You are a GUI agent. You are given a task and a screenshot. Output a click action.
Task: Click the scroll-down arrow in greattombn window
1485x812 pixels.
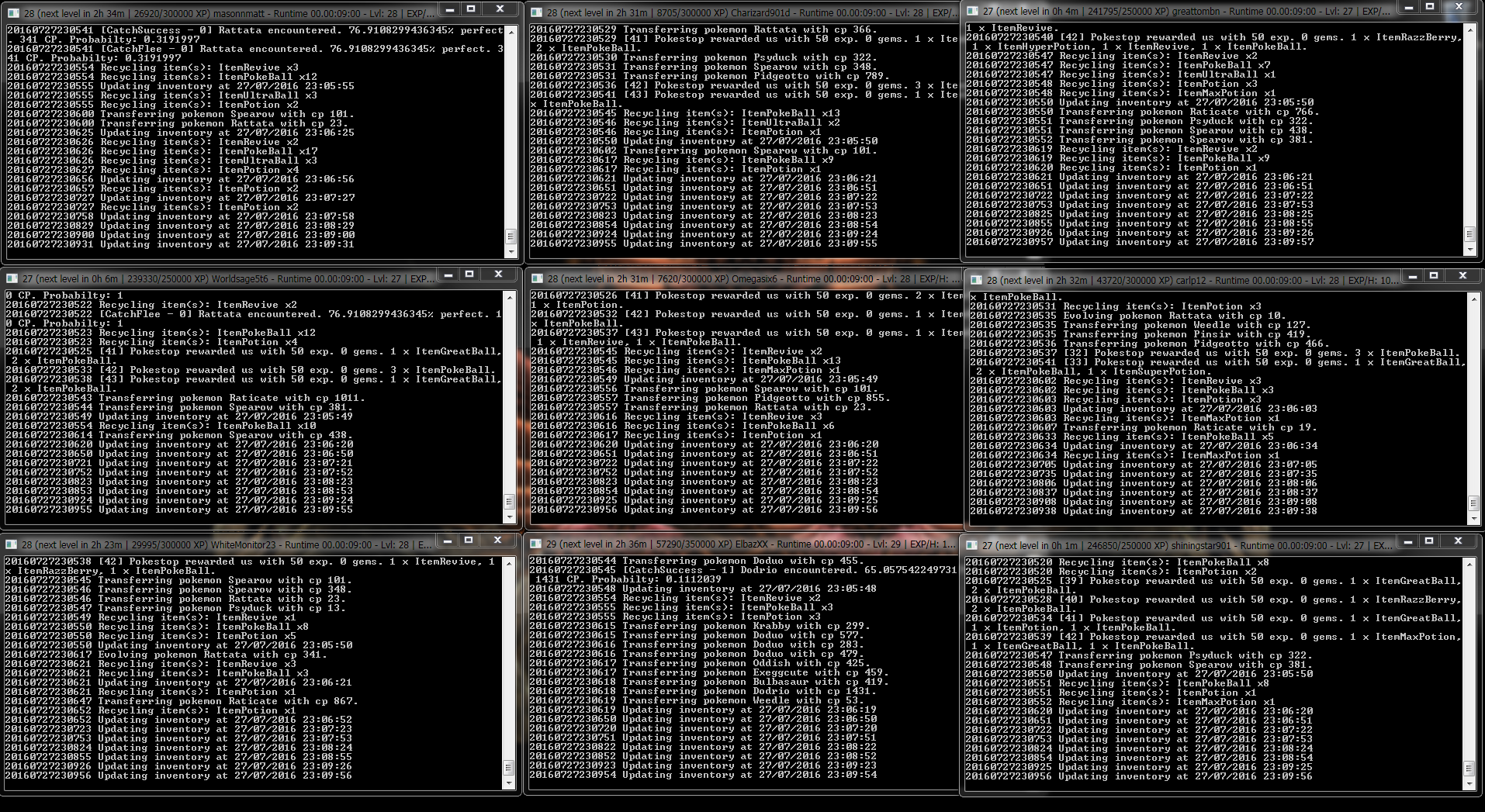click(x=1470, y=250)
